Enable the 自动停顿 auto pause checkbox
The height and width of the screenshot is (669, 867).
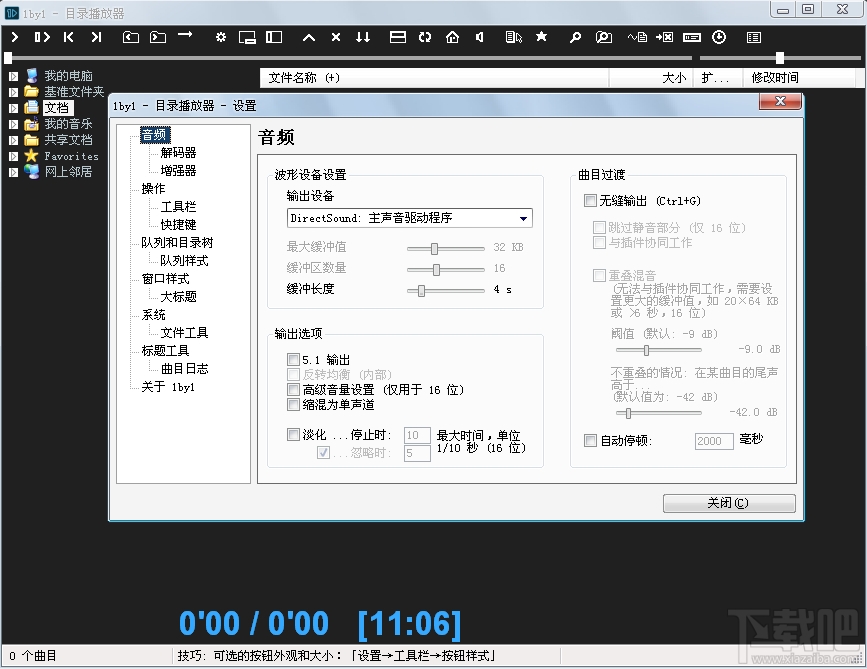tap(590, 441)
